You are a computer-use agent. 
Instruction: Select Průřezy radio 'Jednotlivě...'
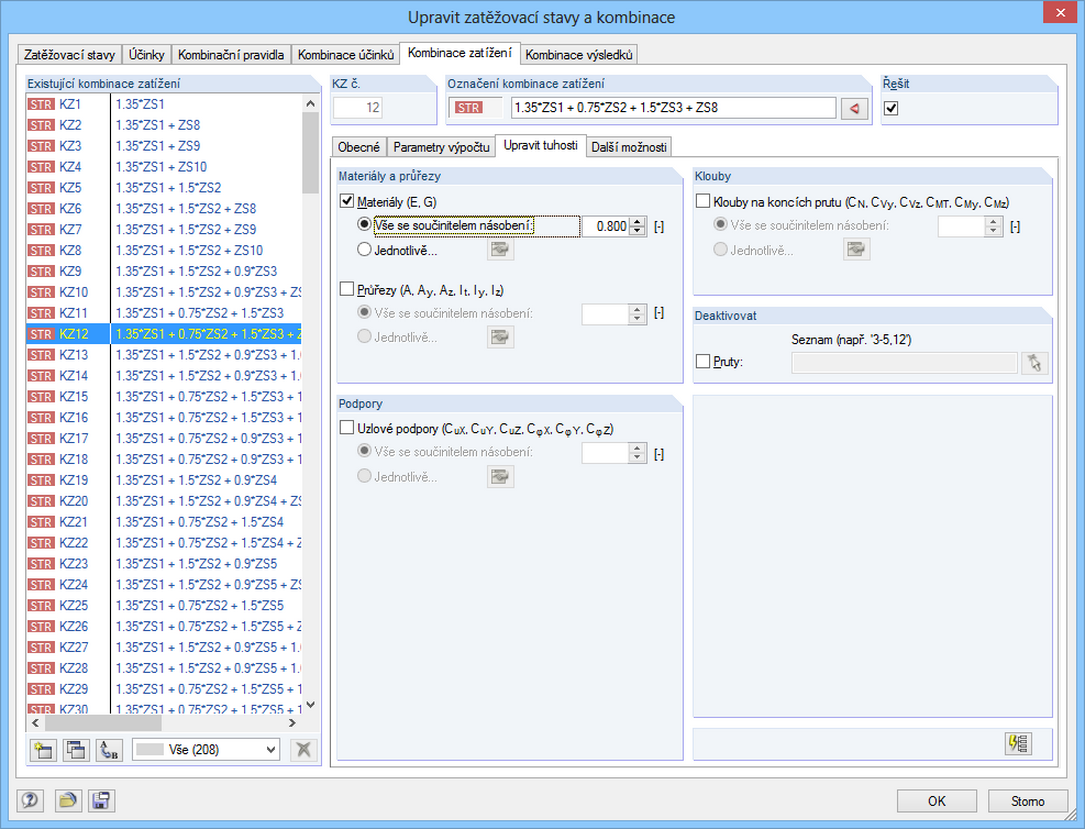point(364,336)
